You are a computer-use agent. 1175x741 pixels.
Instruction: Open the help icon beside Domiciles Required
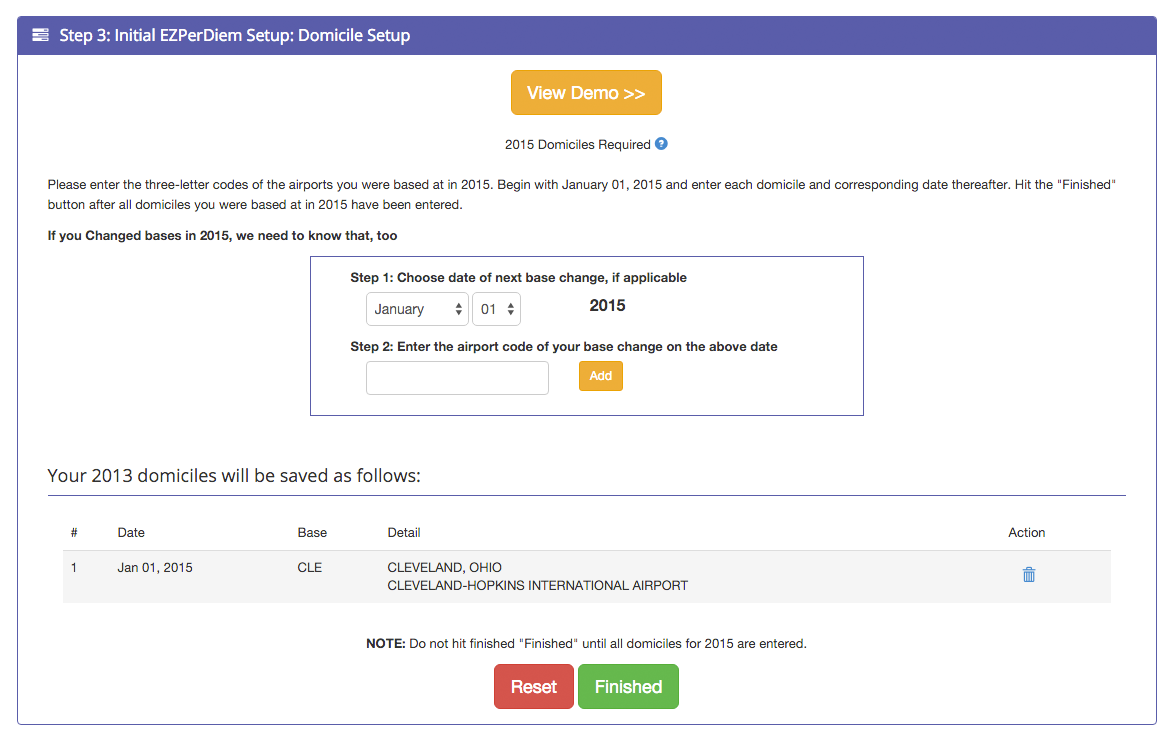pyautogui.click(x=661, y=144)
